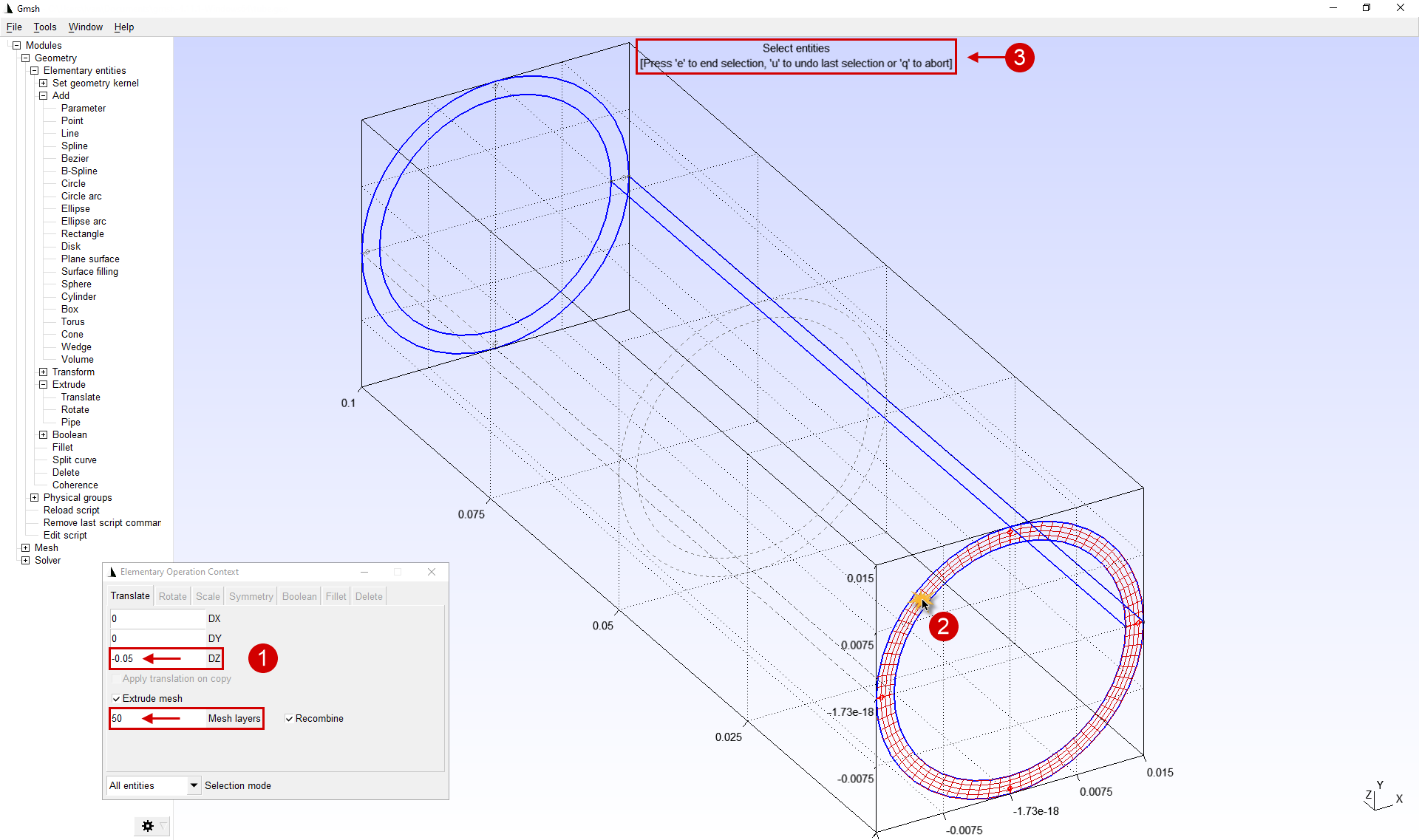Expand the Mesh module node

click(25, 547)
